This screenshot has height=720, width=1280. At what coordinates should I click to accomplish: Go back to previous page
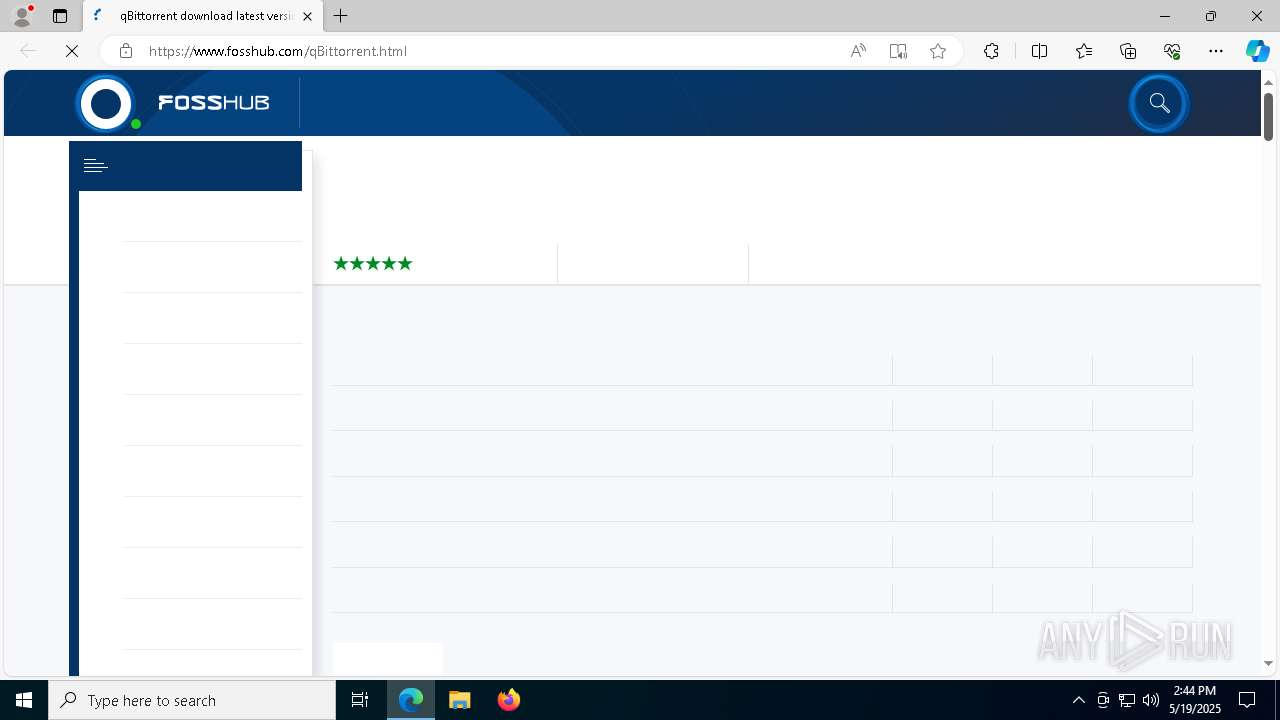(x=28, y=51)
